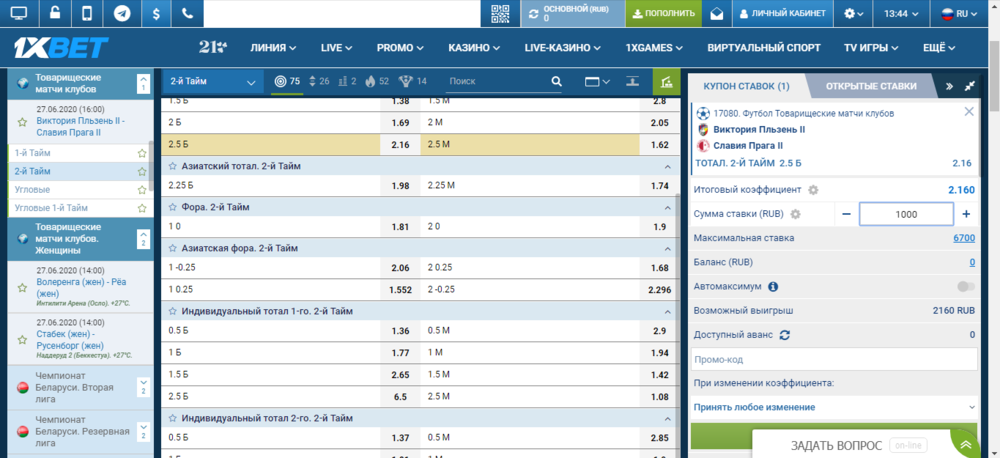This screenshot has width=1000, height=458.
Task: Open the 21 card game icon
Action: click(213, 47)
